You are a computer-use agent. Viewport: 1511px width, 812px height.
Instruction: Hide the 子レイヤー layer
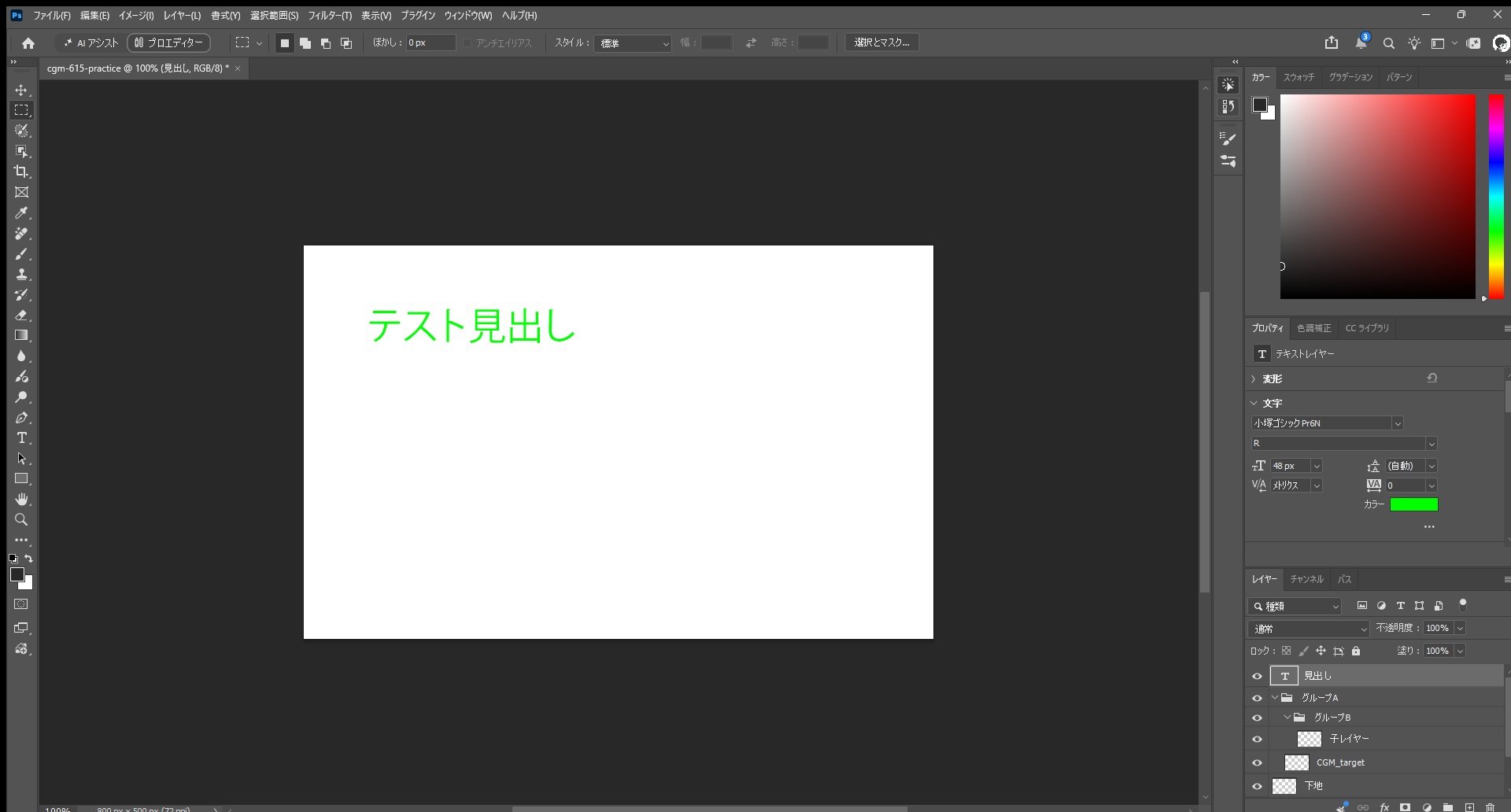pos(1257,739)
